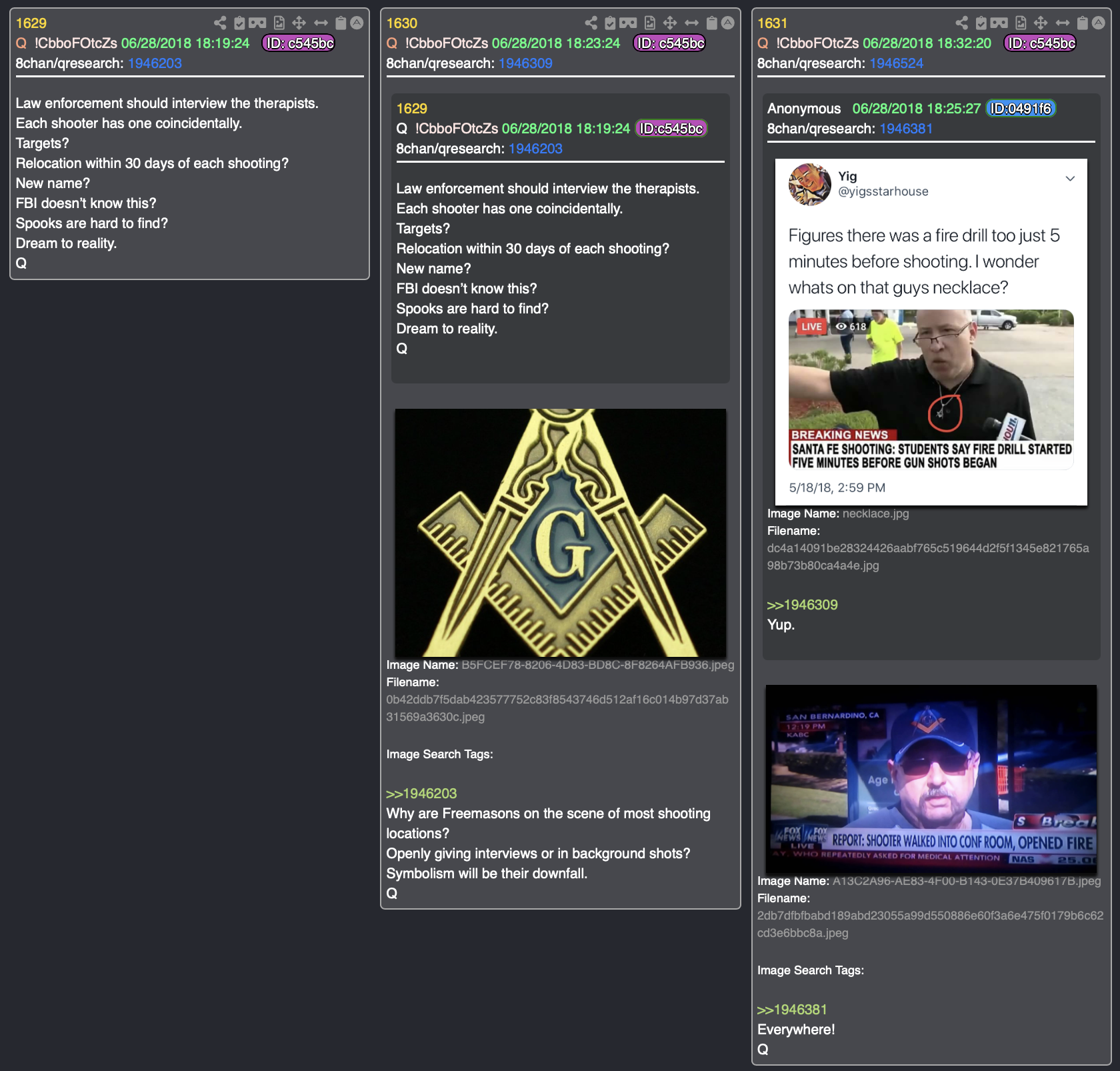
Task: Click the goggles icon on post 1629
Action: [257, 23]
